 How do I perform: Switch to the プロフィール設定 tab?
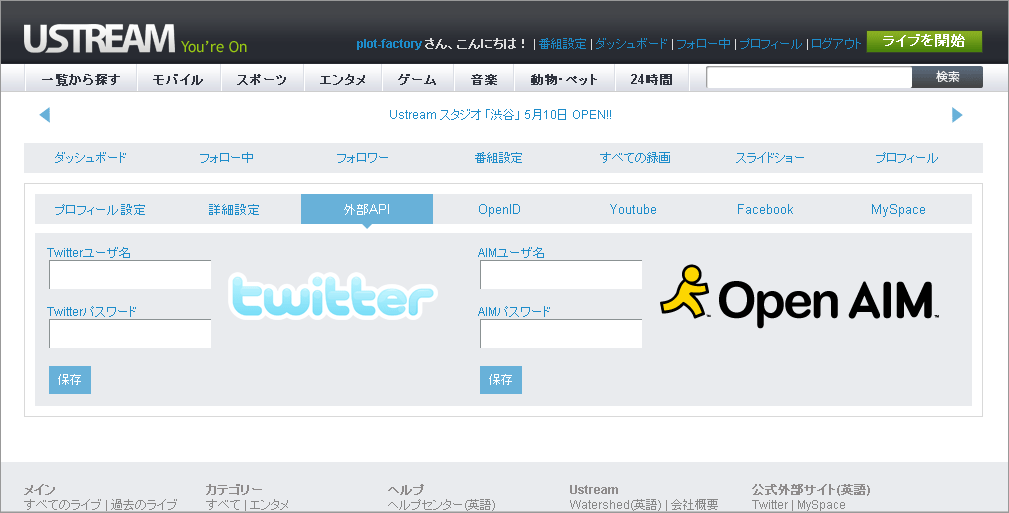[x=100, y=209]
